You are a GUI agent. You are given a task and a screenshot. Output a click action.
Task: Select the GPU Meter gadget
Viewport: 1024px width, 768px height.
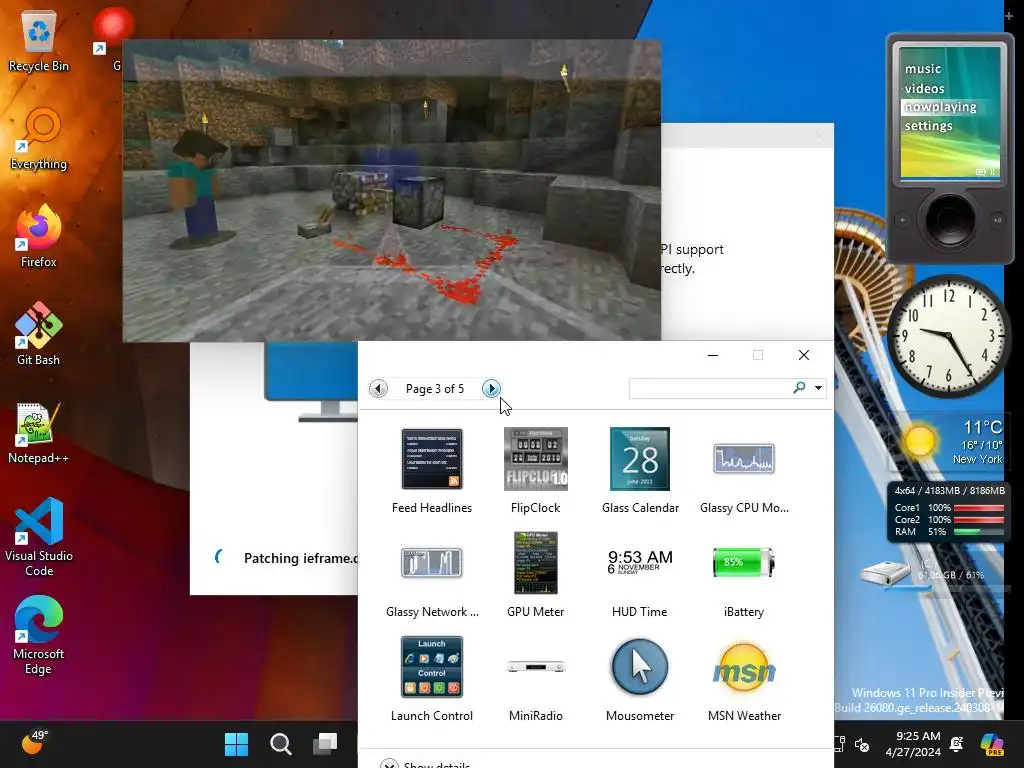(x=536, y=563)
